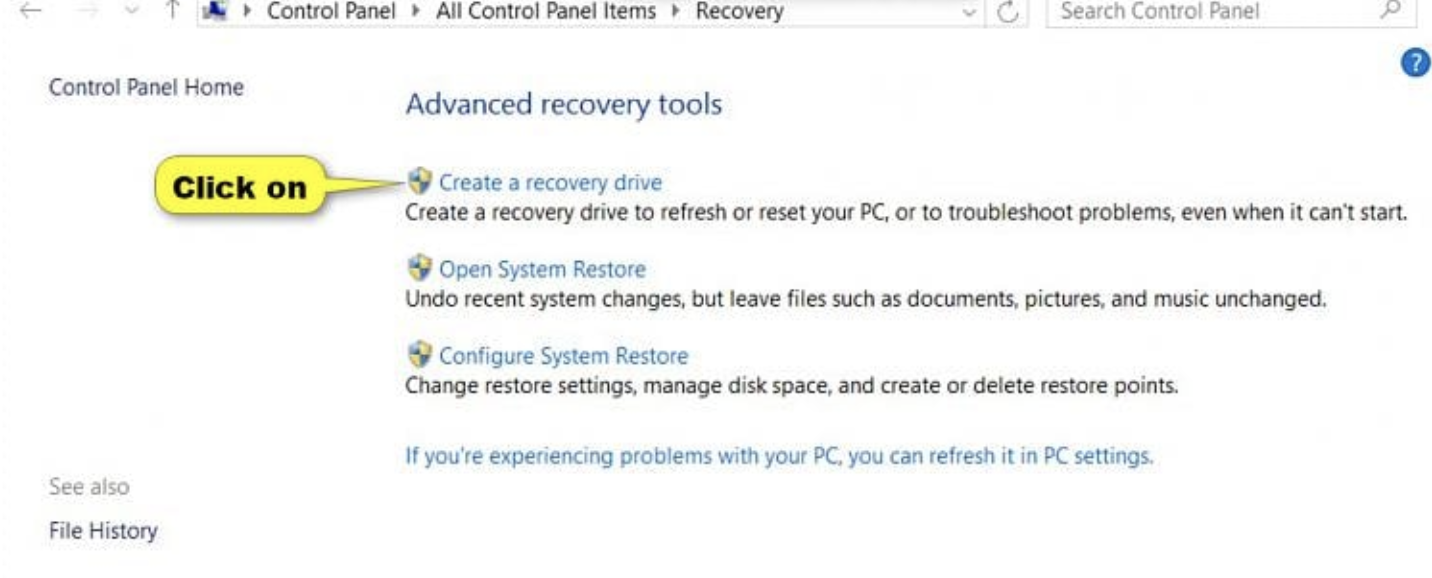Screen dimensions: 1432x578
Task: Open File History under See also
Action: [103, 531]
